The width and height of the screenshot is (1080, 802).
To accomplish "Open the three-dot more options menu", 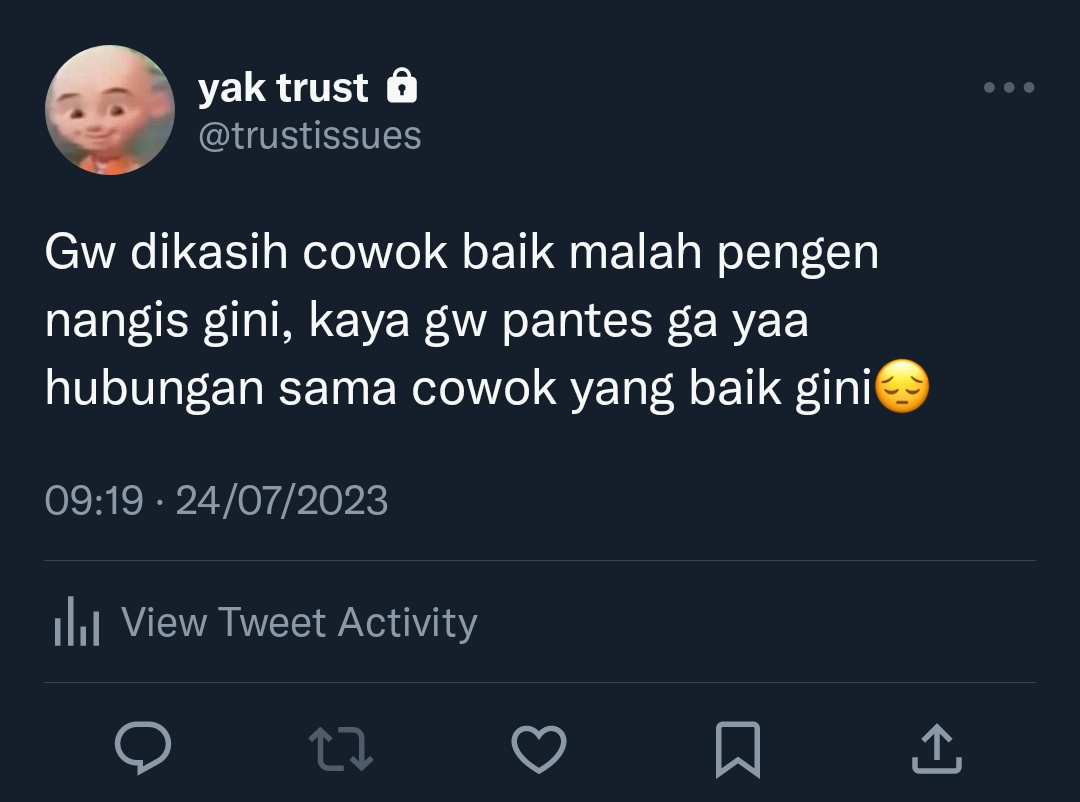I will [1009, 87].
